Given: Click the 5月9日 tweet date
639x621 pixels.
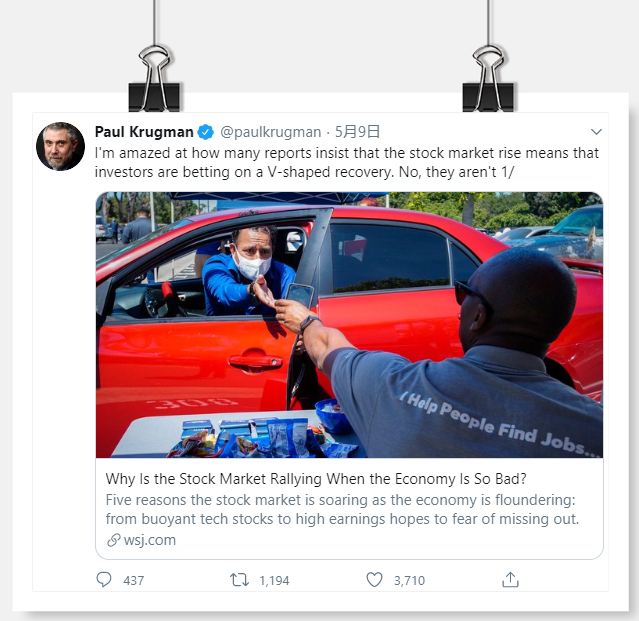Looking at the screenshot, I should pyautogui.click(x=358, y=132).
